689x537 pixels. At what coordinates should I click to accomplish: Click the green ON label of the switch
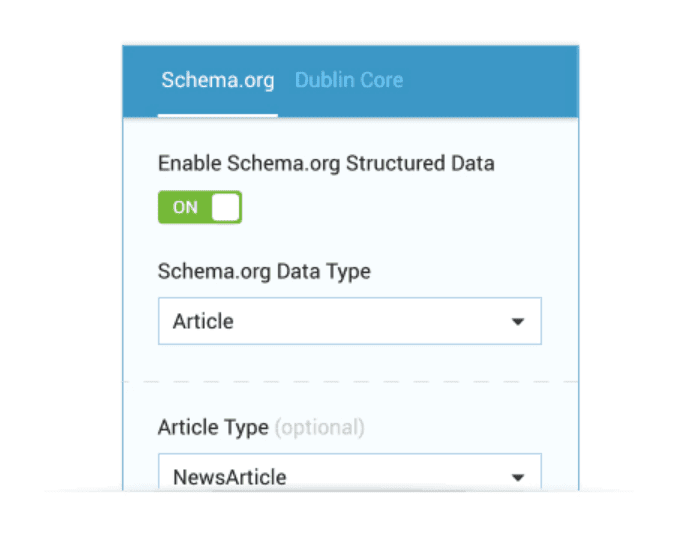185,208
